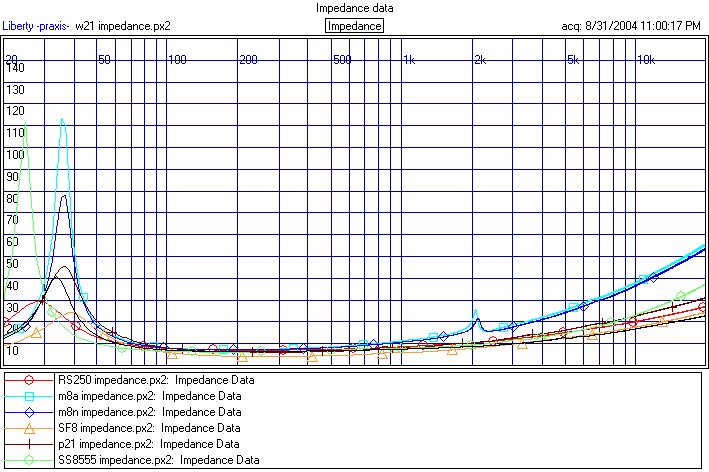Click the Impedance data chart title
The image size is (709, 472).
tap(354, 8)
